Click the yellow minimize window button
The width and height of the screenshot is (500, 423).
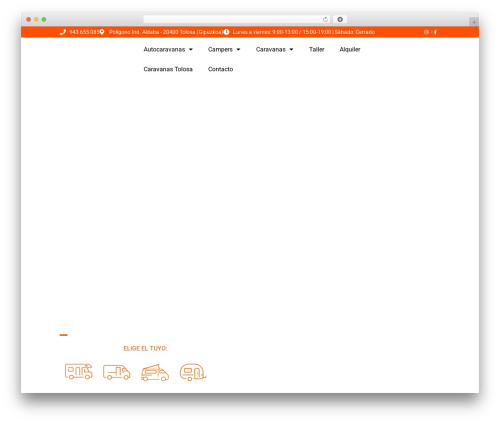click(x=36, y=19)
